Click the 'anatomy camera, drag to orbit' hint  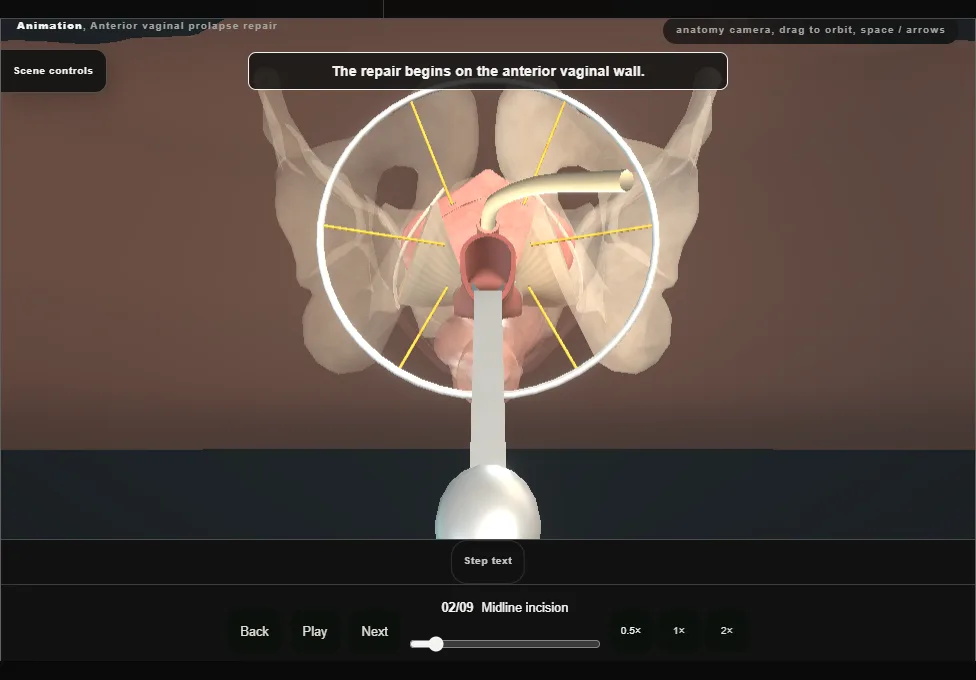[810, 30]
